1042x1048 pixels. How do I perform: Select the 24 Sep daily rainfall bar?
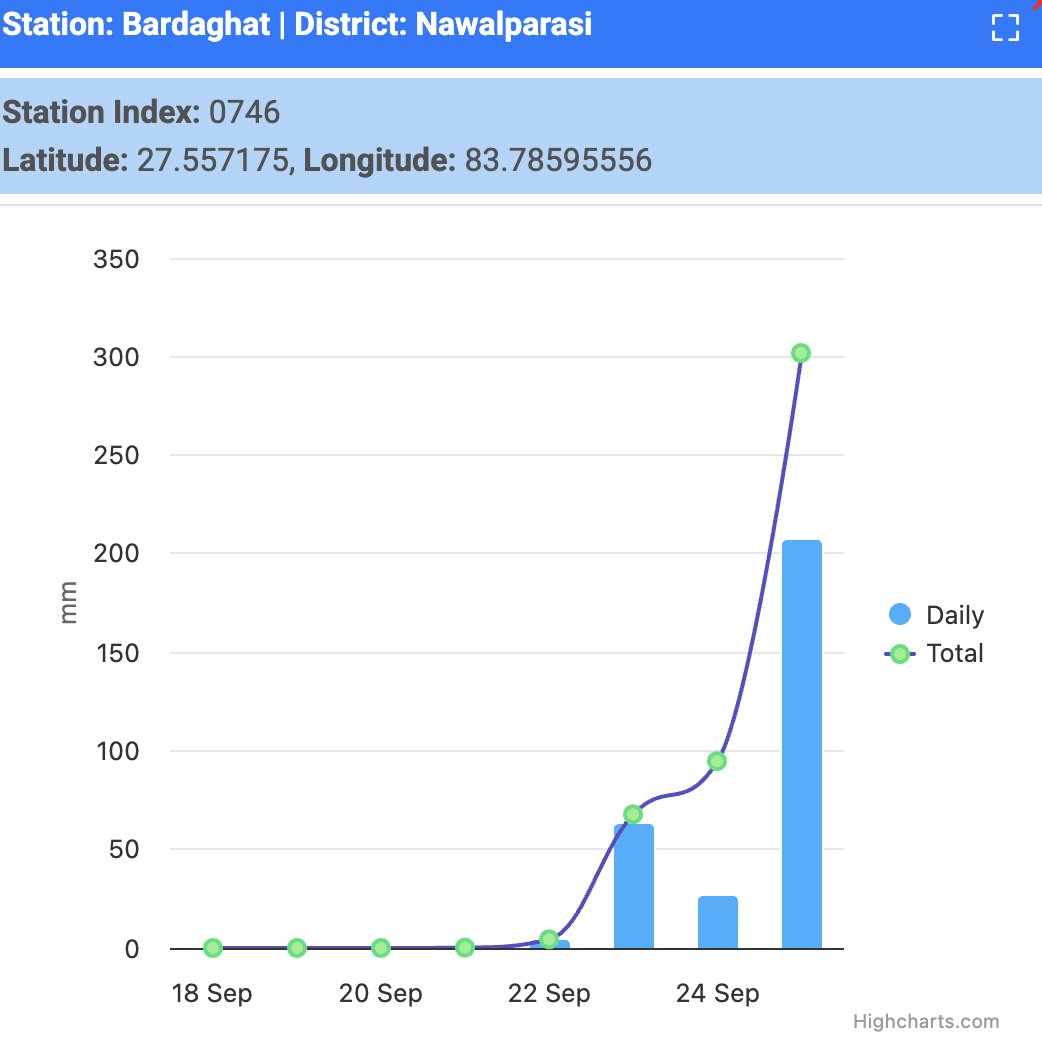[718, 922]
